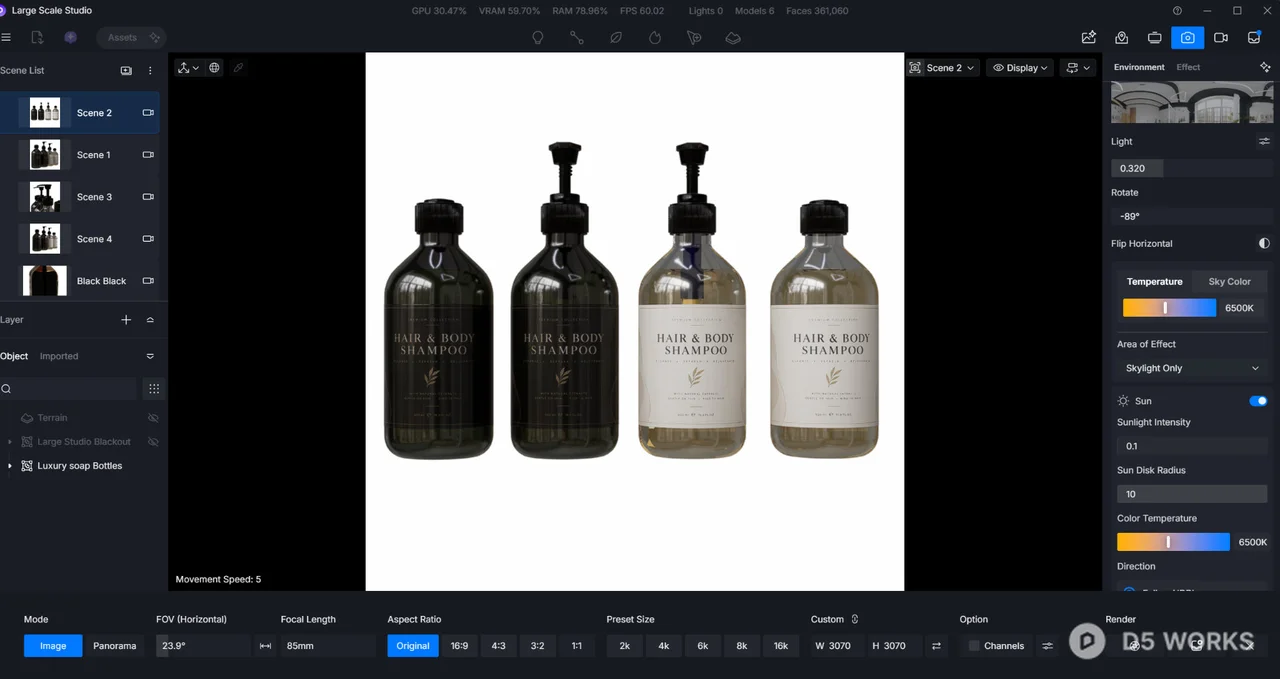Choose the 16:9 aspect ratio

point(459,646)
